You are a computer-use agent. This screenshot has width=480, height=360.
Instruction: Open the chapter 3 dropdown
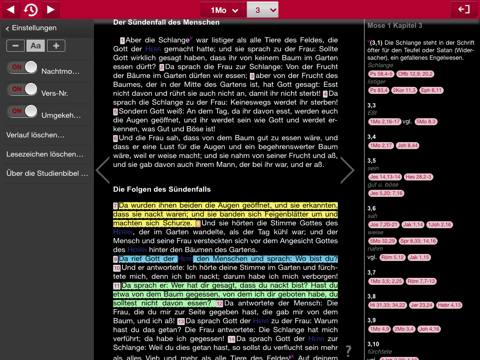[x=263, y=10]
